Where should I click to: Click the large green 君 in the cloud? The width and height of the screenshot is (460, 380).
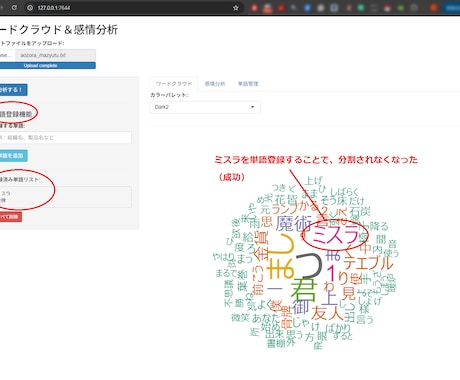(x=303, y=290)
